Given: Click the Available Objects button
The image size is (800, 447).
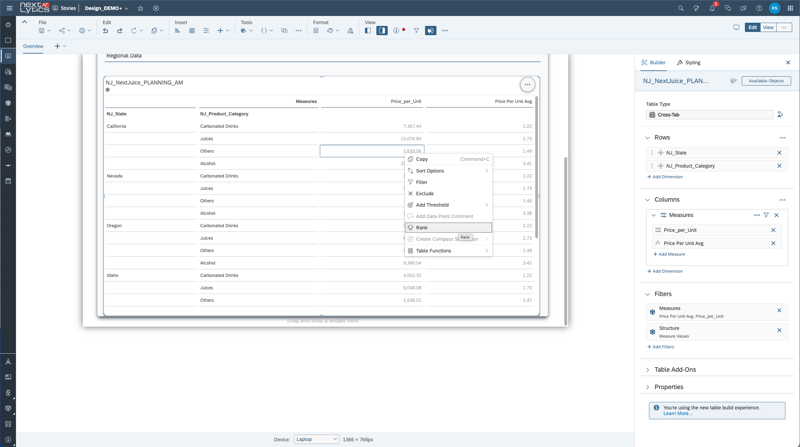Looking at the screenshot, I should pos(766,81).
